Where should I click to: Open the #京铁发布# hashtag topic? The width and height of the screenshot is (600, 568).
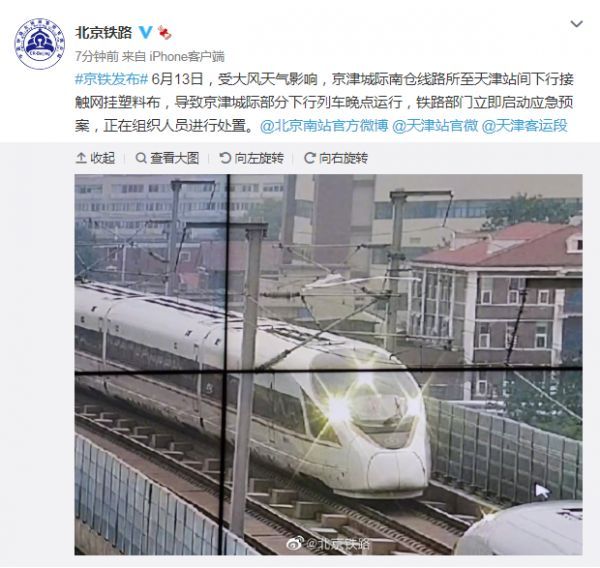111,79
